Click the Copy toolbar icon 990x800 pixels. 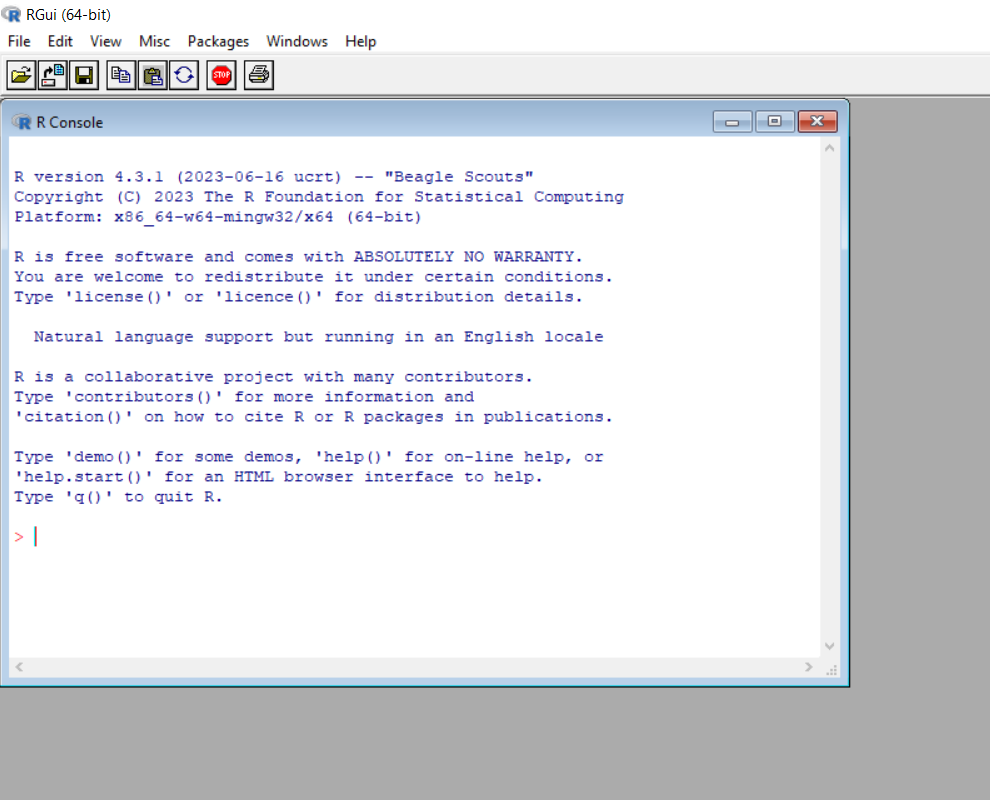tap(121, 76)
